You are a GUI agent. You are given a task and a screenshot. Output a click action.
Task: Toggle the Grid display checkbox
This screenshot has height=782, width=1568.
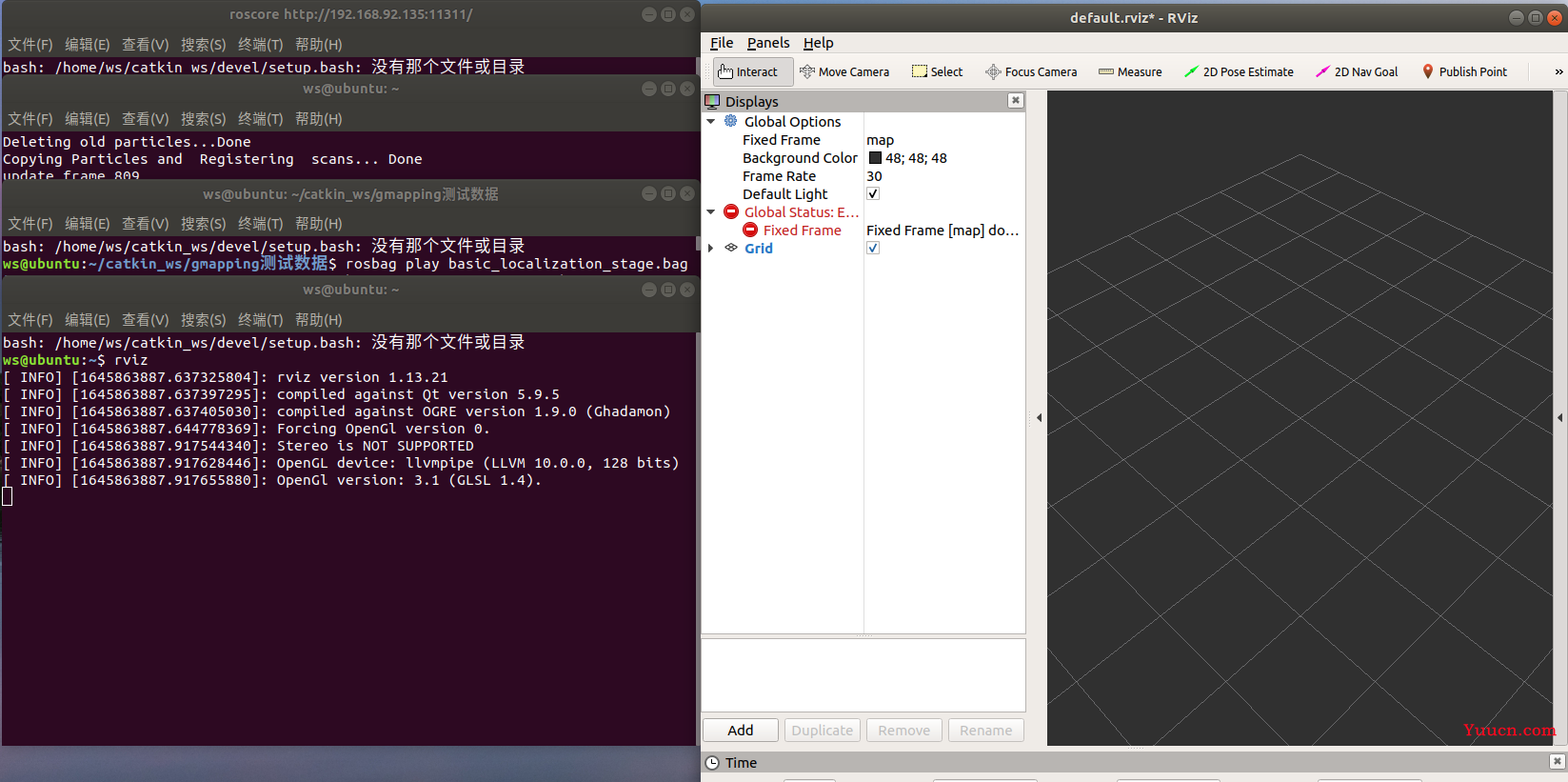coord(873,248)
